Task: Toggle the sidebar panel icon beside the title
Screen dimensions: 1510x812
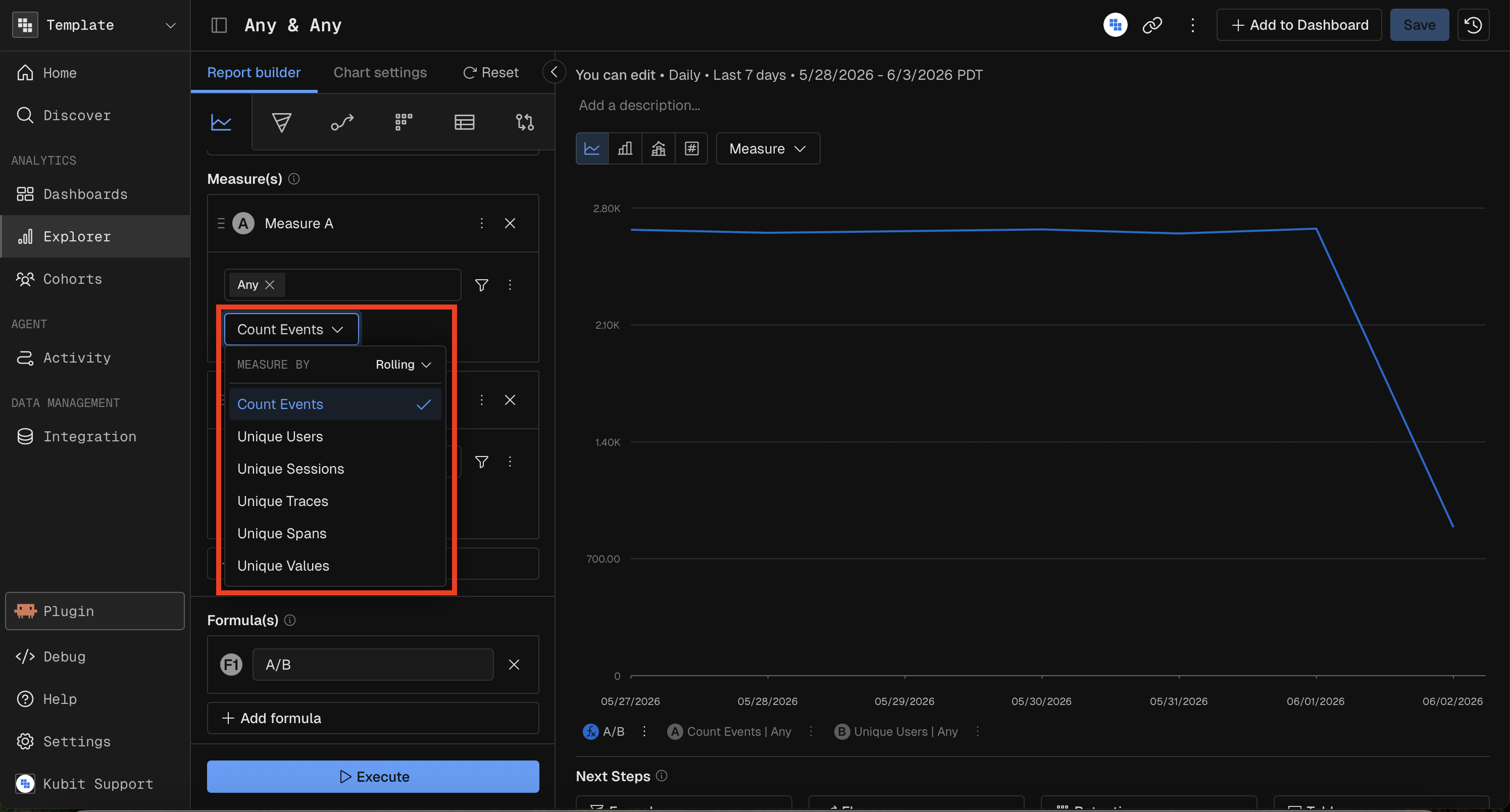Action: click(219, 25)
